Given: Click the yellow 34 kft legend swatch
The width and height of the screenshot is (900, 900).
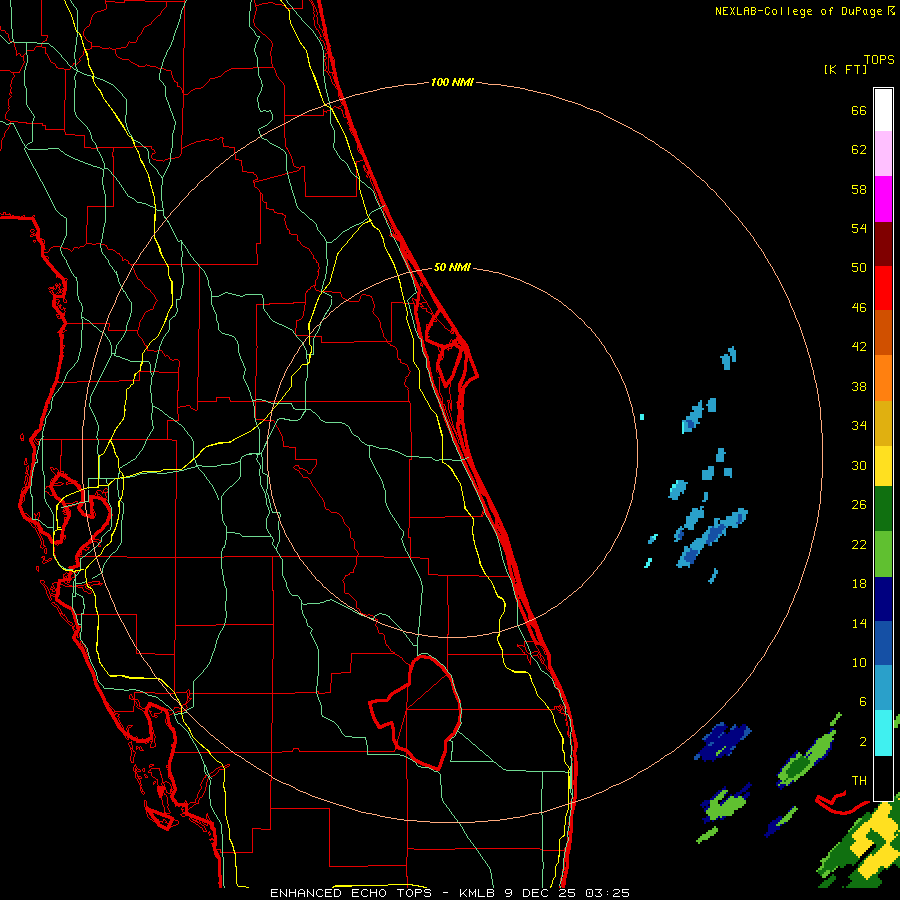Looking at the screenshot, I should [x=883, y=466].
